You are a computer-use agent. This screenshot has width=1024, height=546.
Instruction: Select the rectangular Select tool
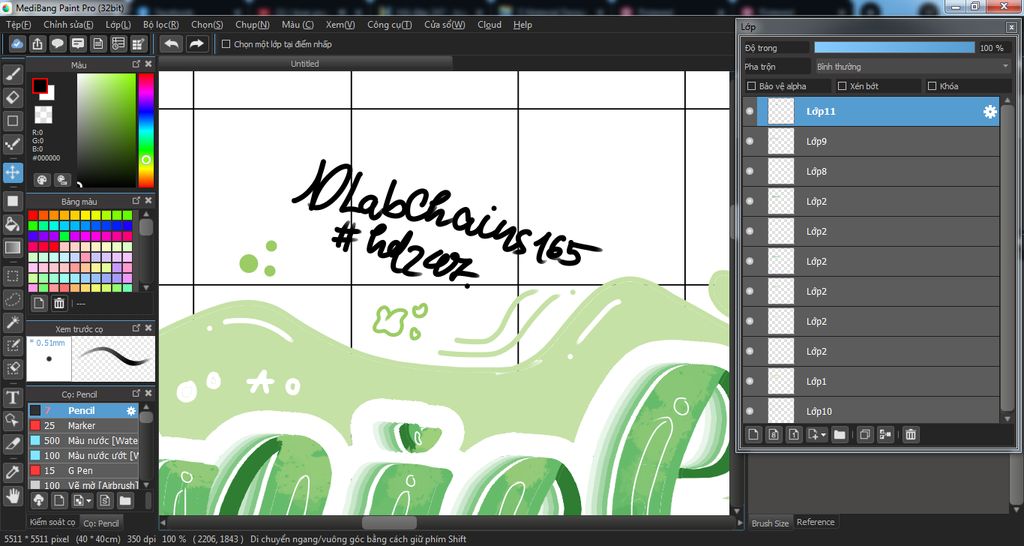(12, 276)
